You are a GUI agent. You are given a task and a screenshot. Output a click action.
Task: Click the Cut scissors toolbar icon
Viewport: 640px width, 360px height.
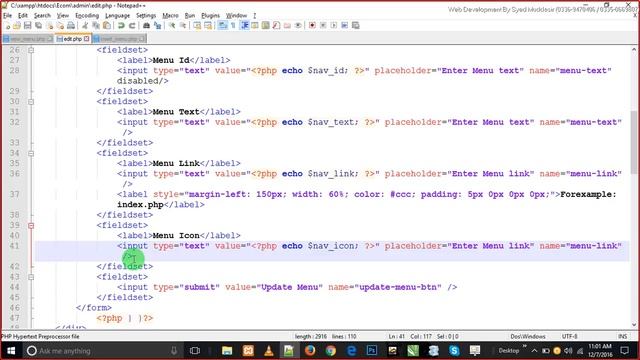click(x=85, y=25)
